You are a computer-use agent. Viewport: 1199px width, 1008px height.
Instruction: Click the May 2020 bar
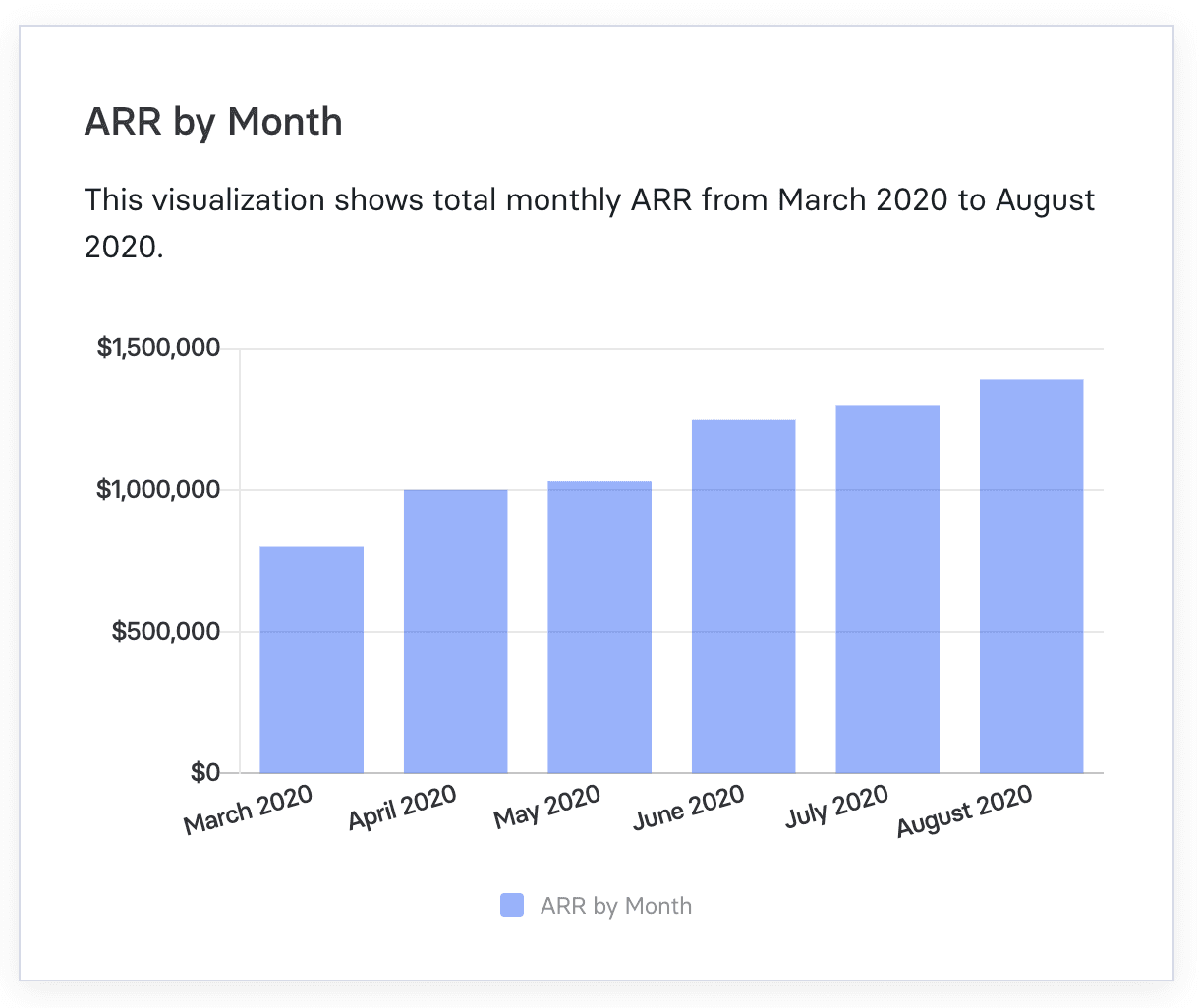pos(599,628)
